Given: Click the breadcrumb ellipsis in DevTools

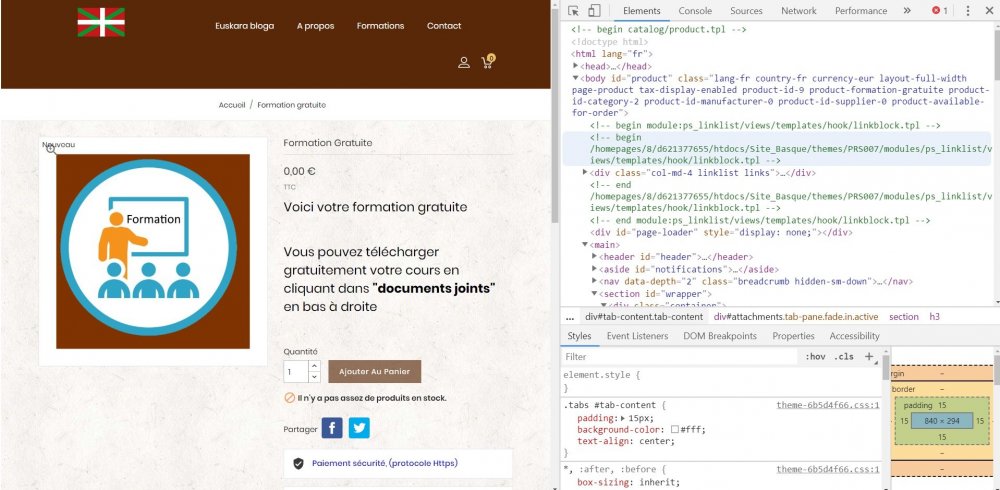Looking at the screenshot, I should 570,317.
